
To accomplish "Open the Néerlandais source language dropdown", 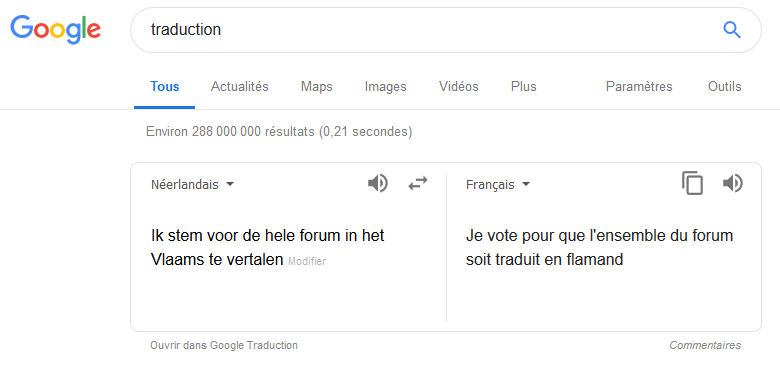I will point(192,185).
